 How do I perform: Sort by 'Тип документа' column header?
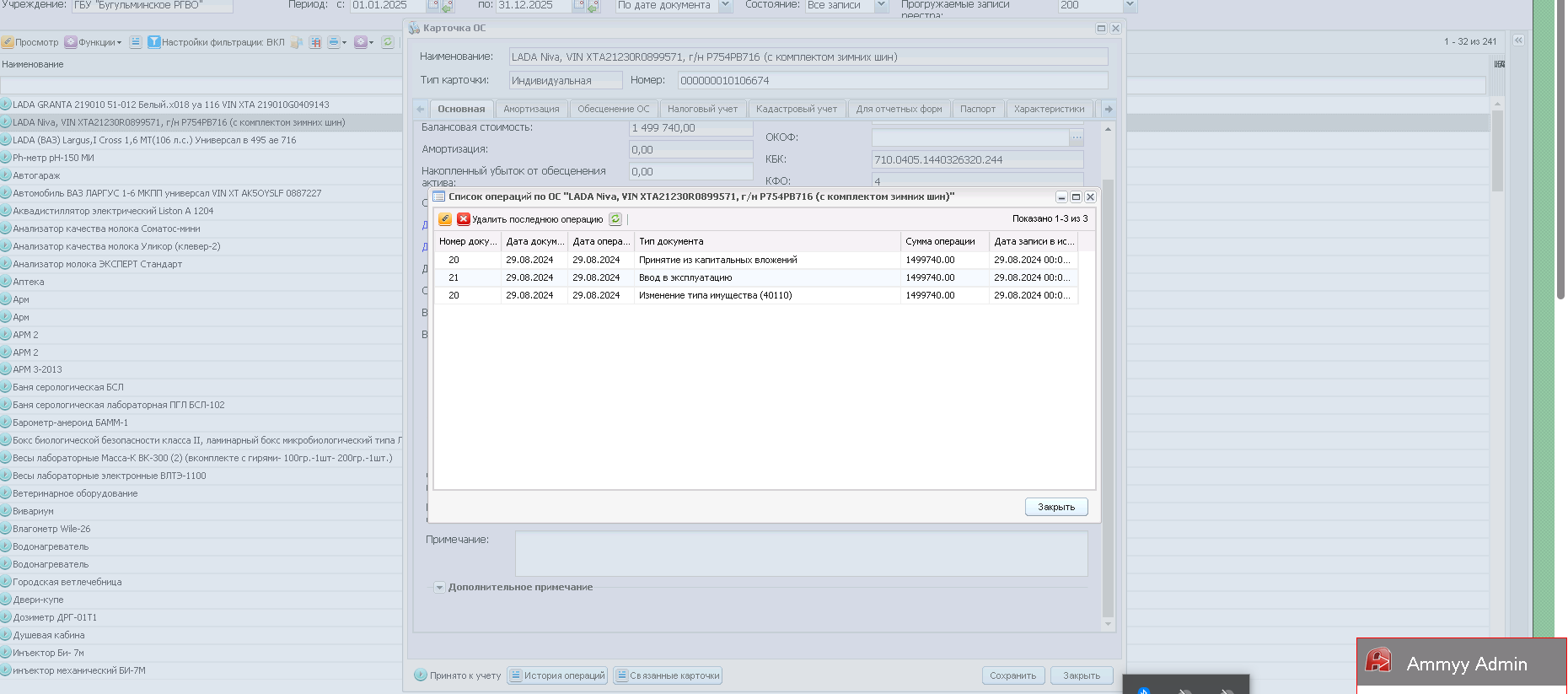767,241
